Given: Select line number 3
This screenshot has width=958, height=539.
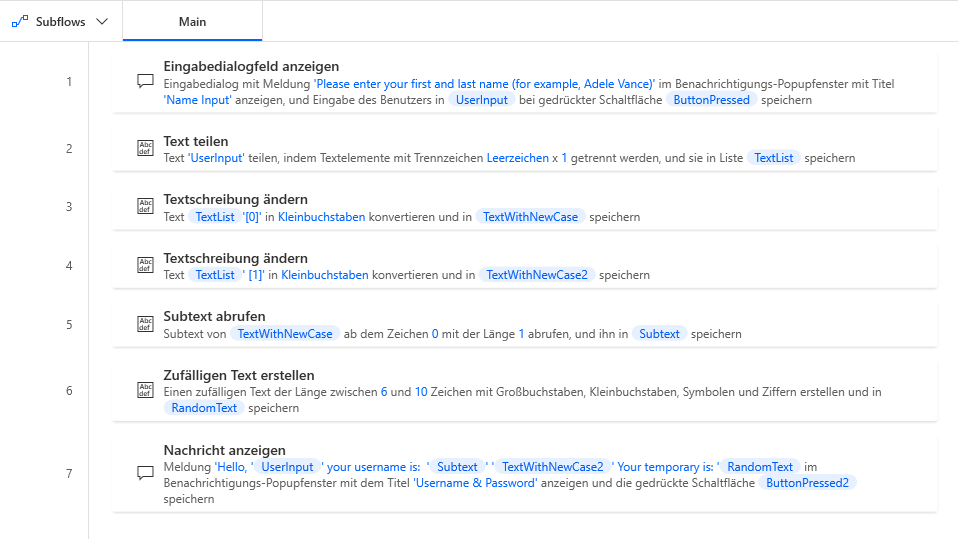Looking at the screenshot, I should [x=69, y=207].
